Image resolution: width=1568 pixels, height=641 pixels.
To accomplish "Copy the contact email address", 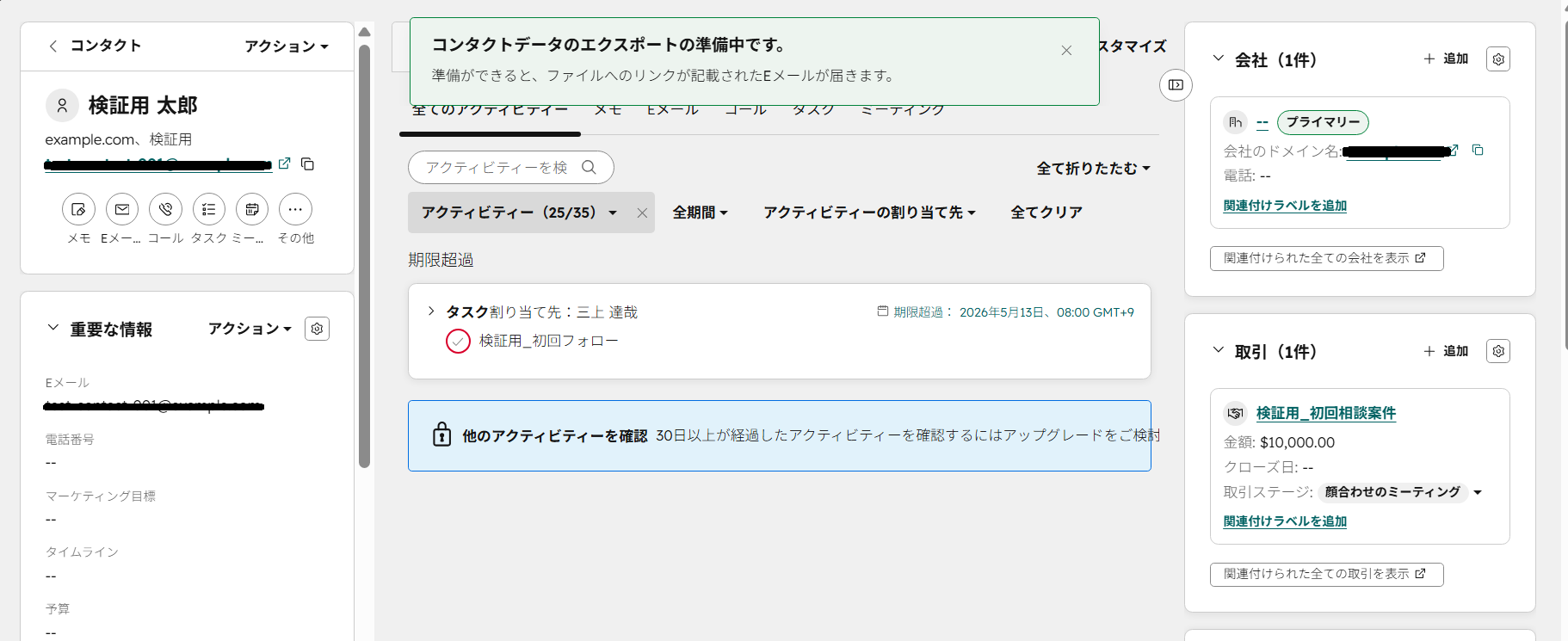I will pos(307,163).
